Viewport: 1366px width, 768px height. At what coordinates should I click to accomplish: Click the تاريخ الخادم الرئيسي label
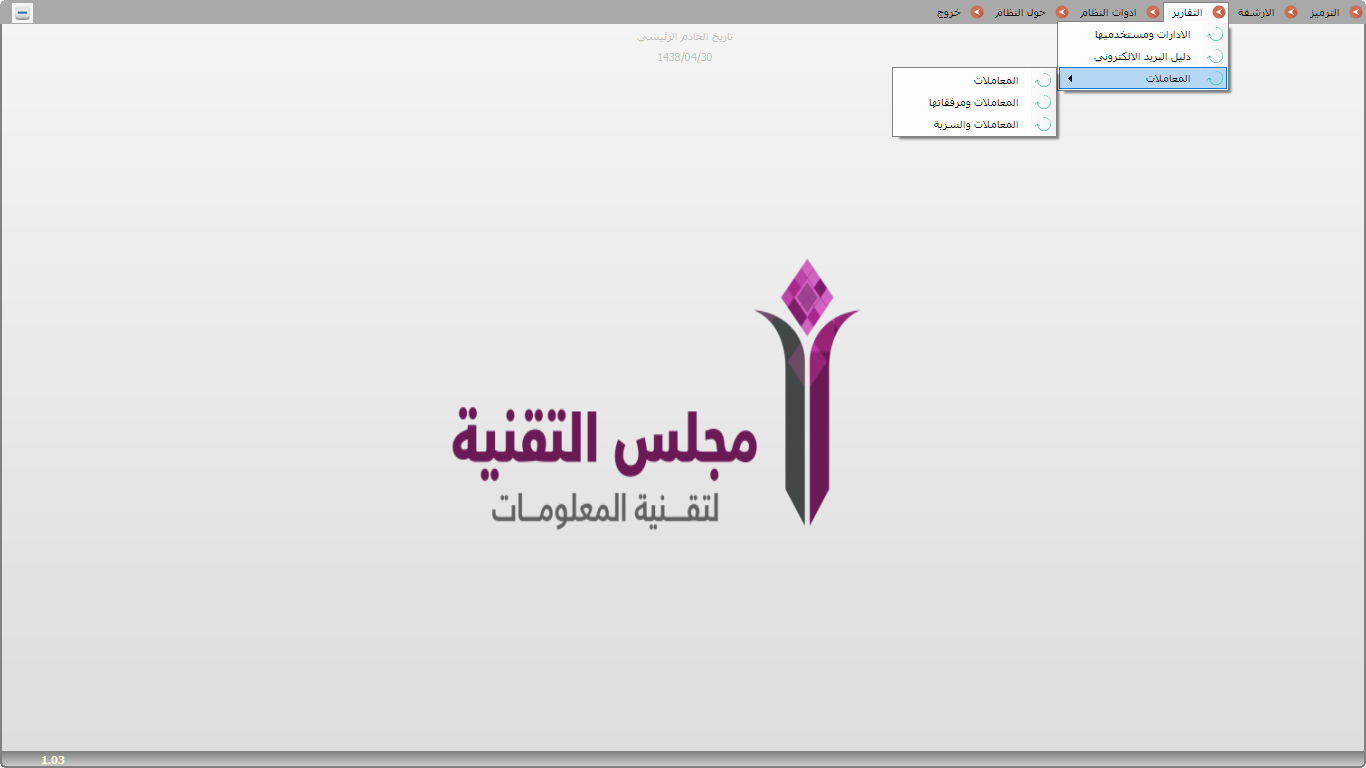685,37
